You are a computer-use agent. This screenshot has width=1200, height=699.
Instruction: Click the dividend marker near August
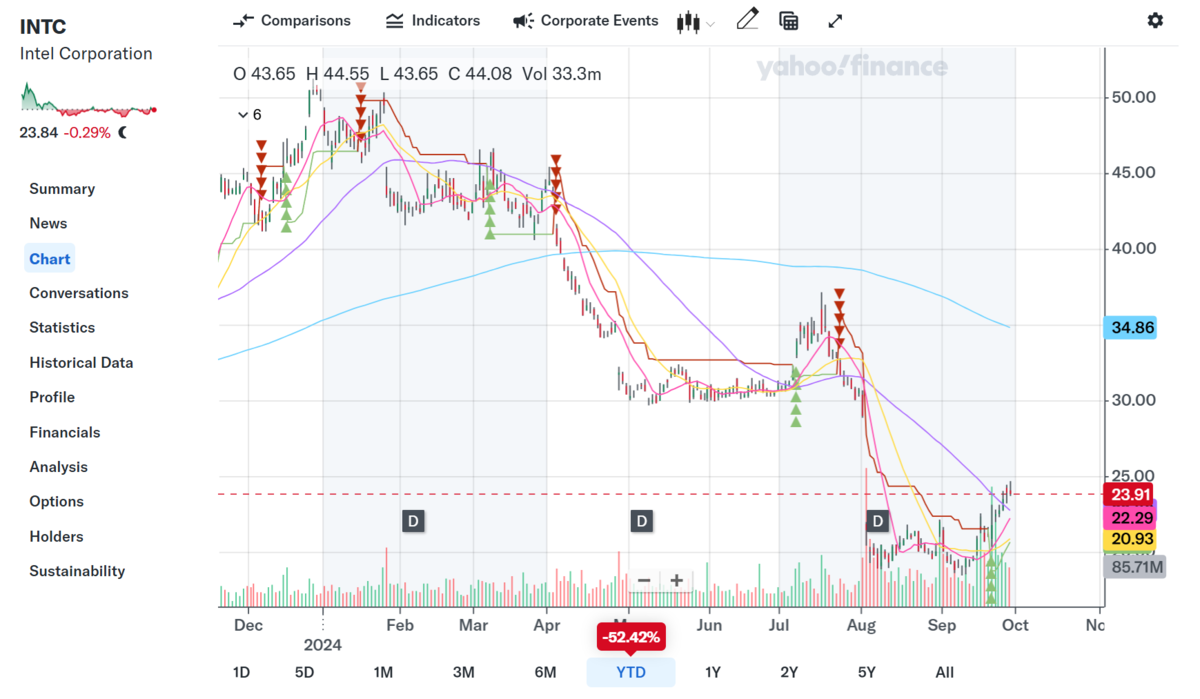(877, 521)
